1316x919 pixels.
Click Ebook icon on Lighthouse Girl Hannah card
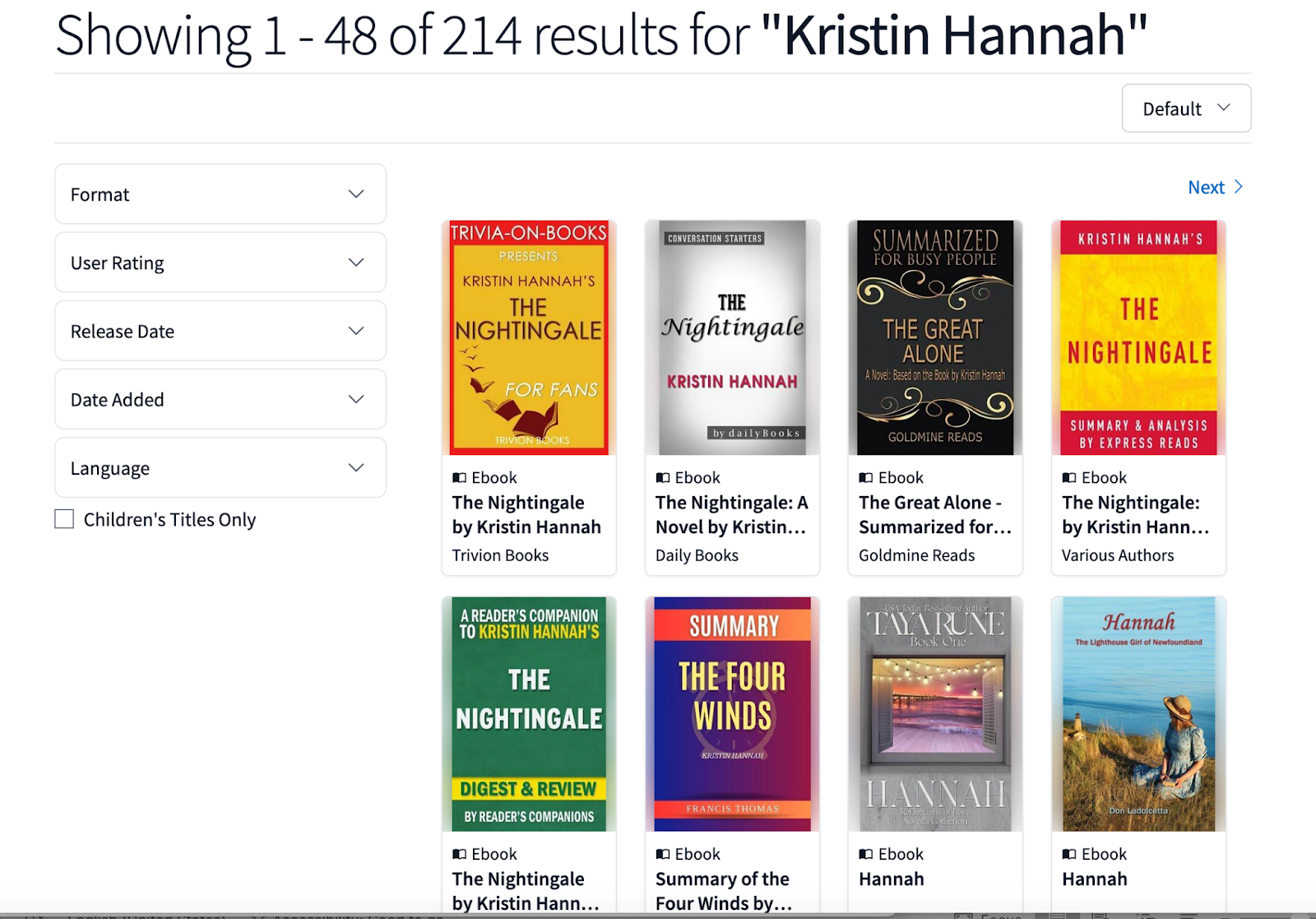(x=1068, y=855)
